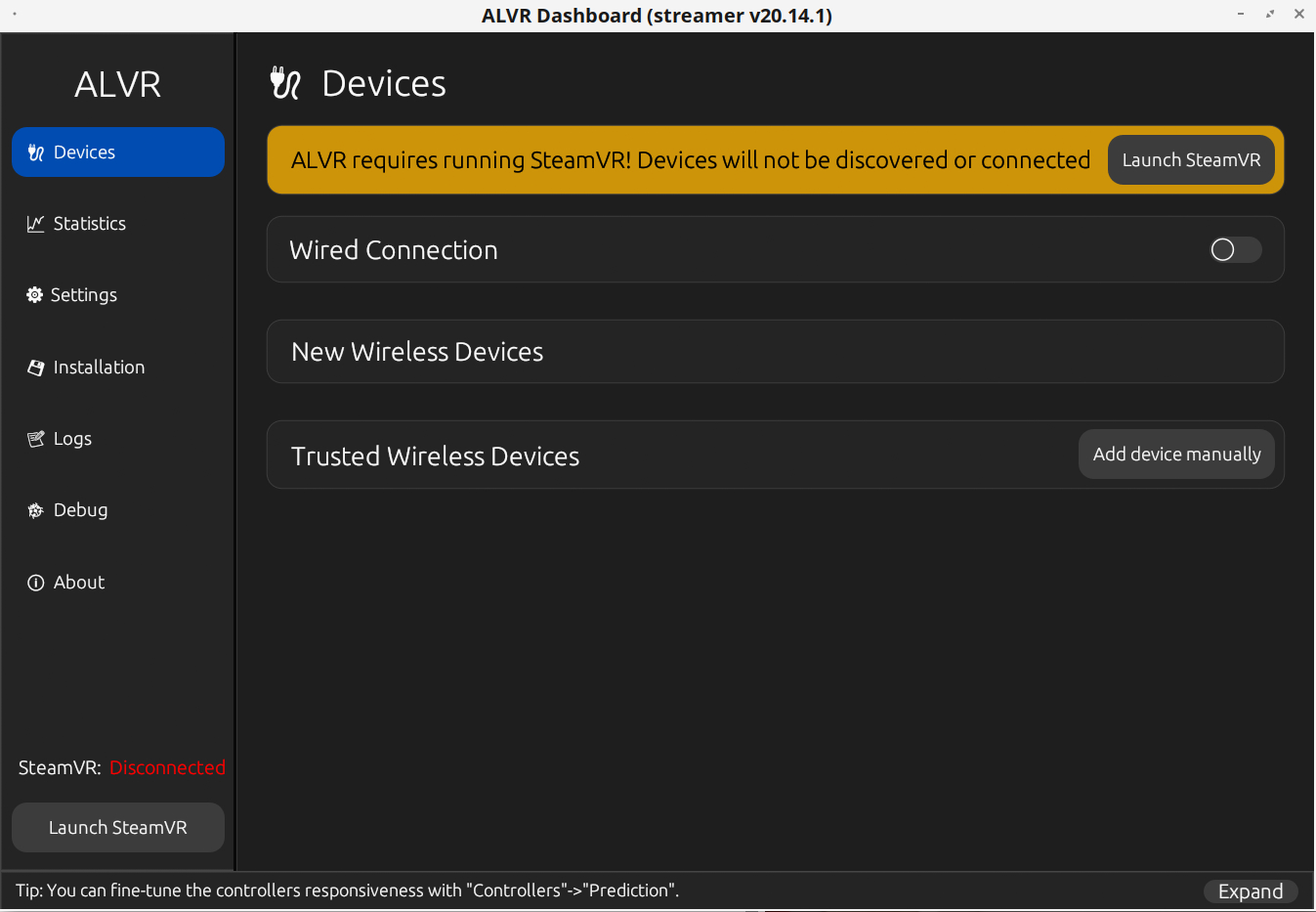Viewport: 1316px width, 912px height.
Task: Click the Devices page heading text
Action: coord(384,84)
